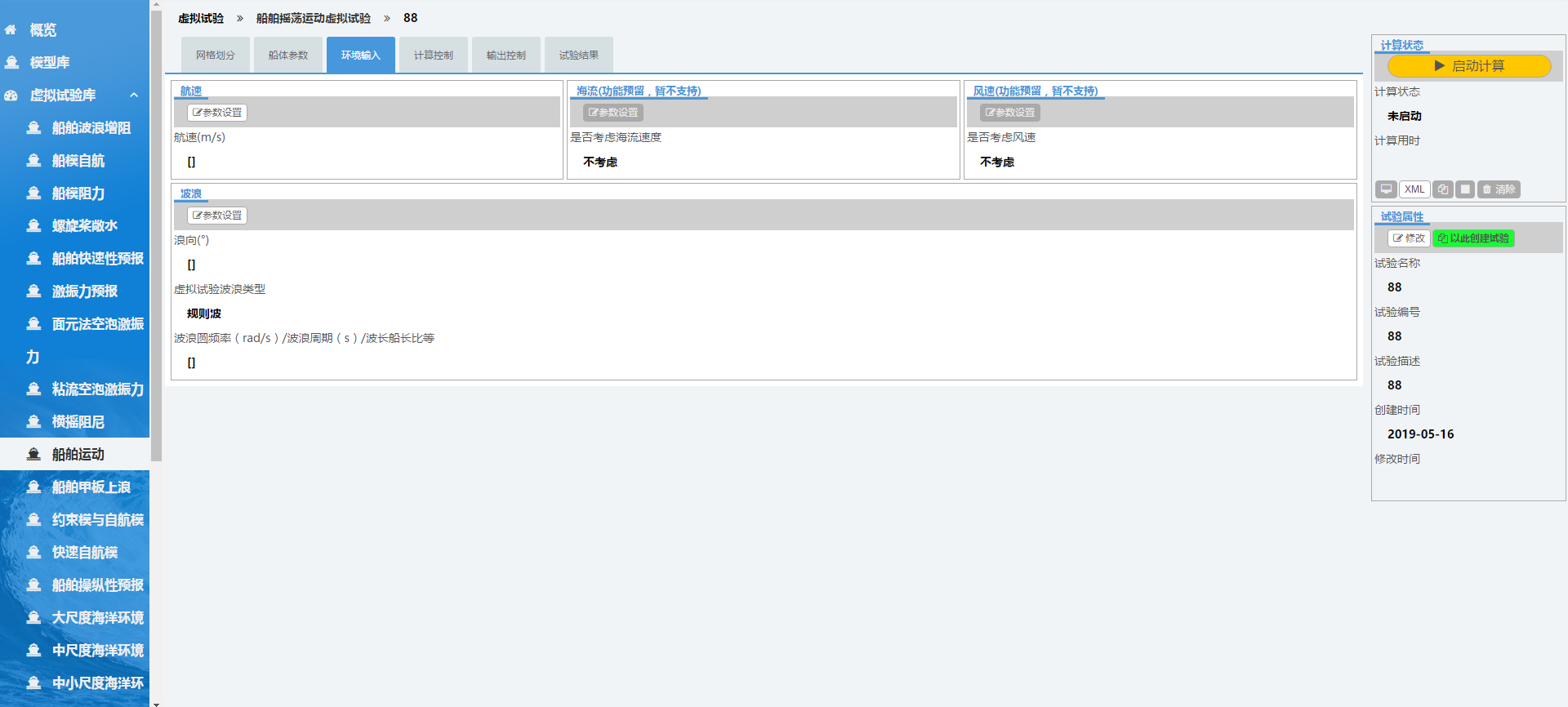1568x707 pixels.
Task: Collapse the 虚拟试验库 sidebar group chevron
Action: pos(134,96)
